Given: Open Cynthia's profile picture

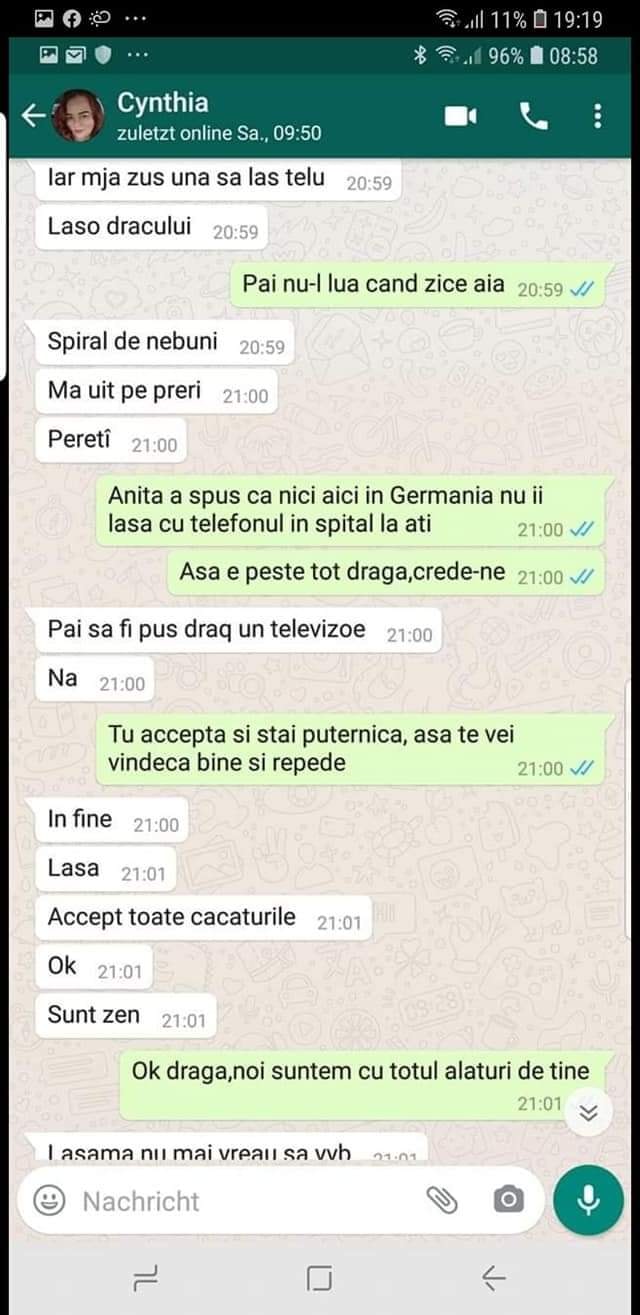Looking at the screenshot, I should pos(78,116).
